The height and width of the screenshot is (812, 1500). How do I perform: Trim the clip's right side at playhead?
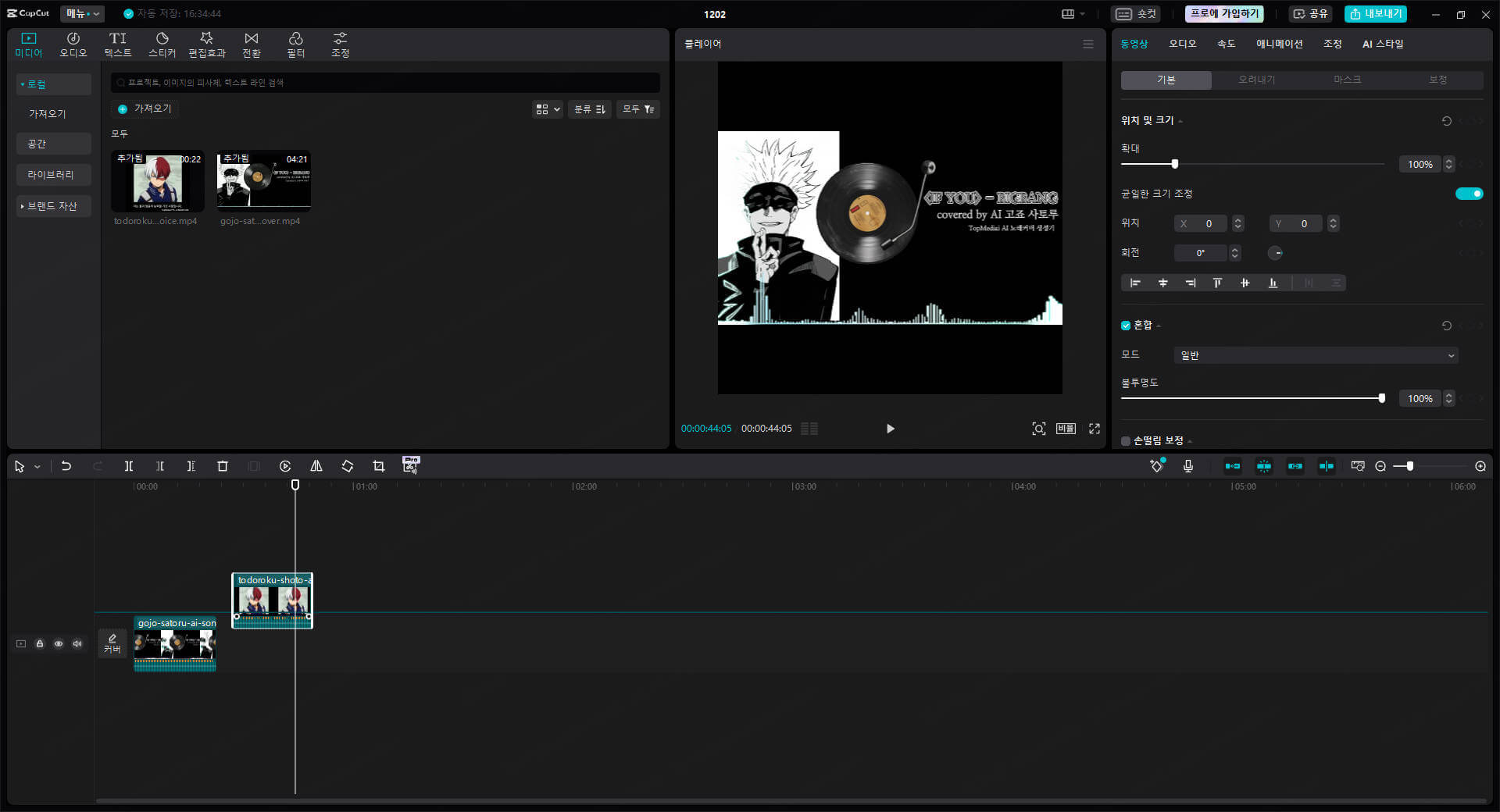click(x=191, y=466)
